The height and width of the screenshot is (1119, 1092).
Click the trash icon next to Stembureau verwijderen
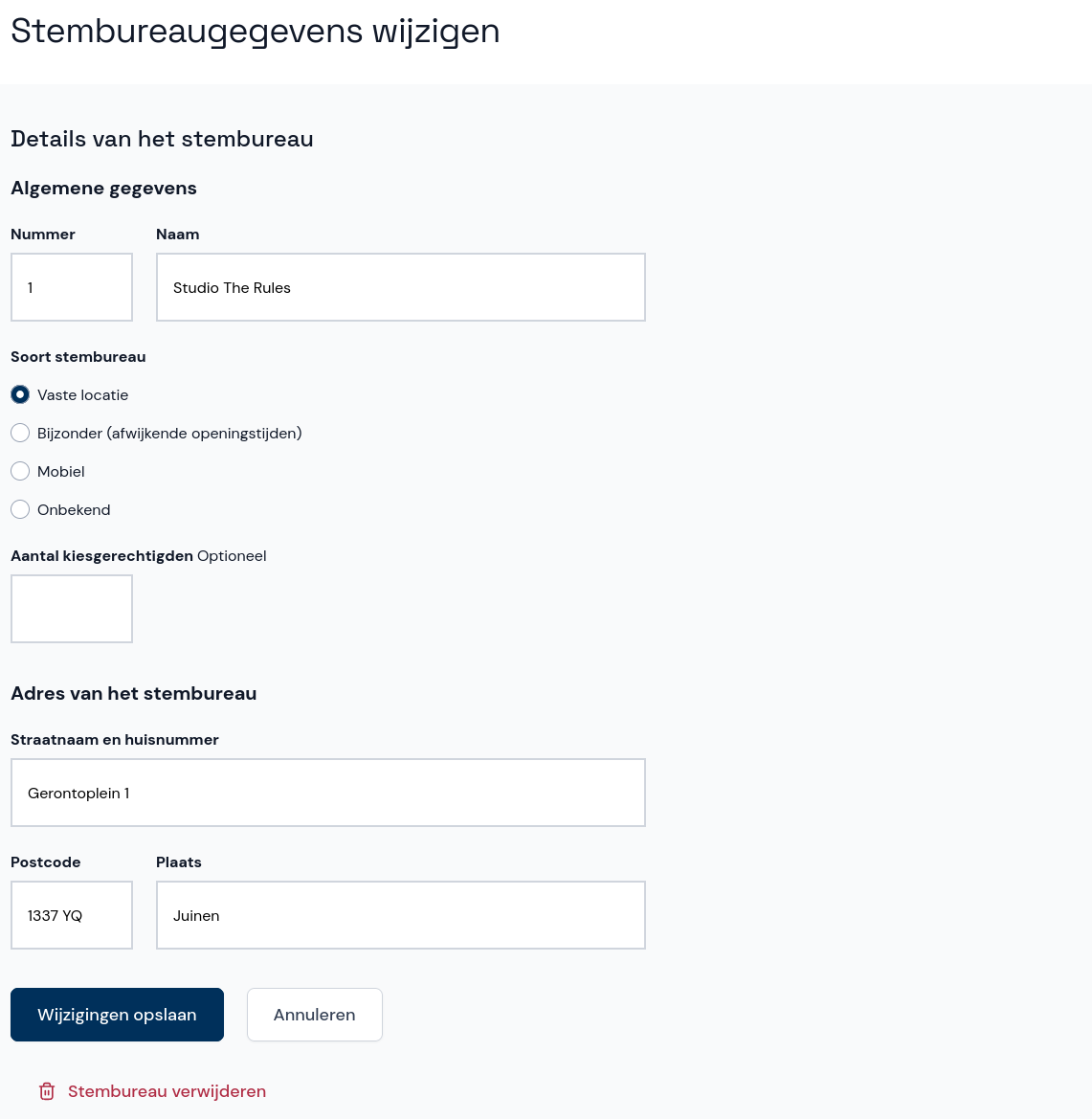coord(46,1091)
